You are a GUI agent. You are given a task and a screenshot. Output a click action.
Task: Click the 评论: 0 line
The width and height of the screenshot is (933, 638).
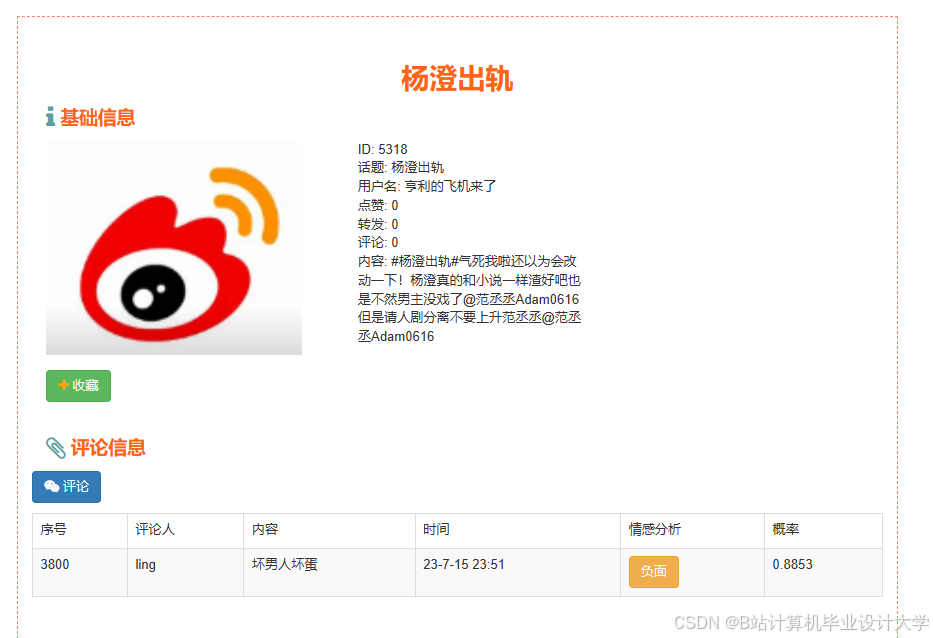(x=378, y=243)
